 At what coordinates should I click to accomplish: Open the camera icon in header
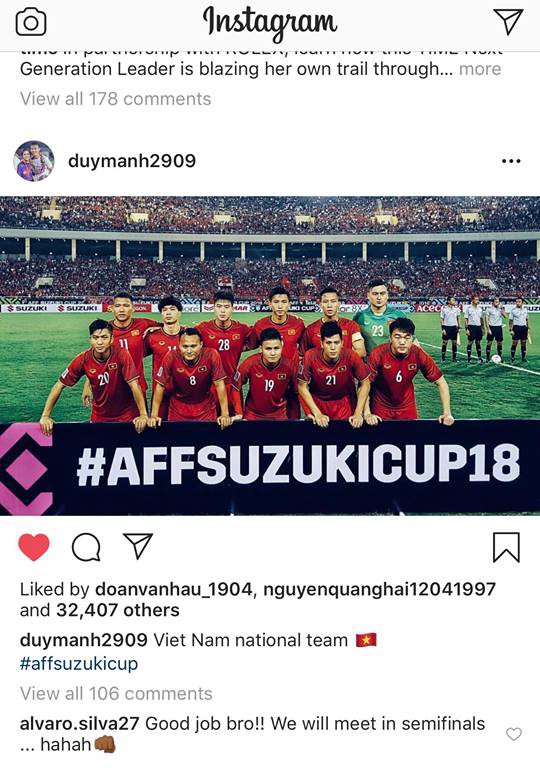pyautogui.click(x=31, y=23)
